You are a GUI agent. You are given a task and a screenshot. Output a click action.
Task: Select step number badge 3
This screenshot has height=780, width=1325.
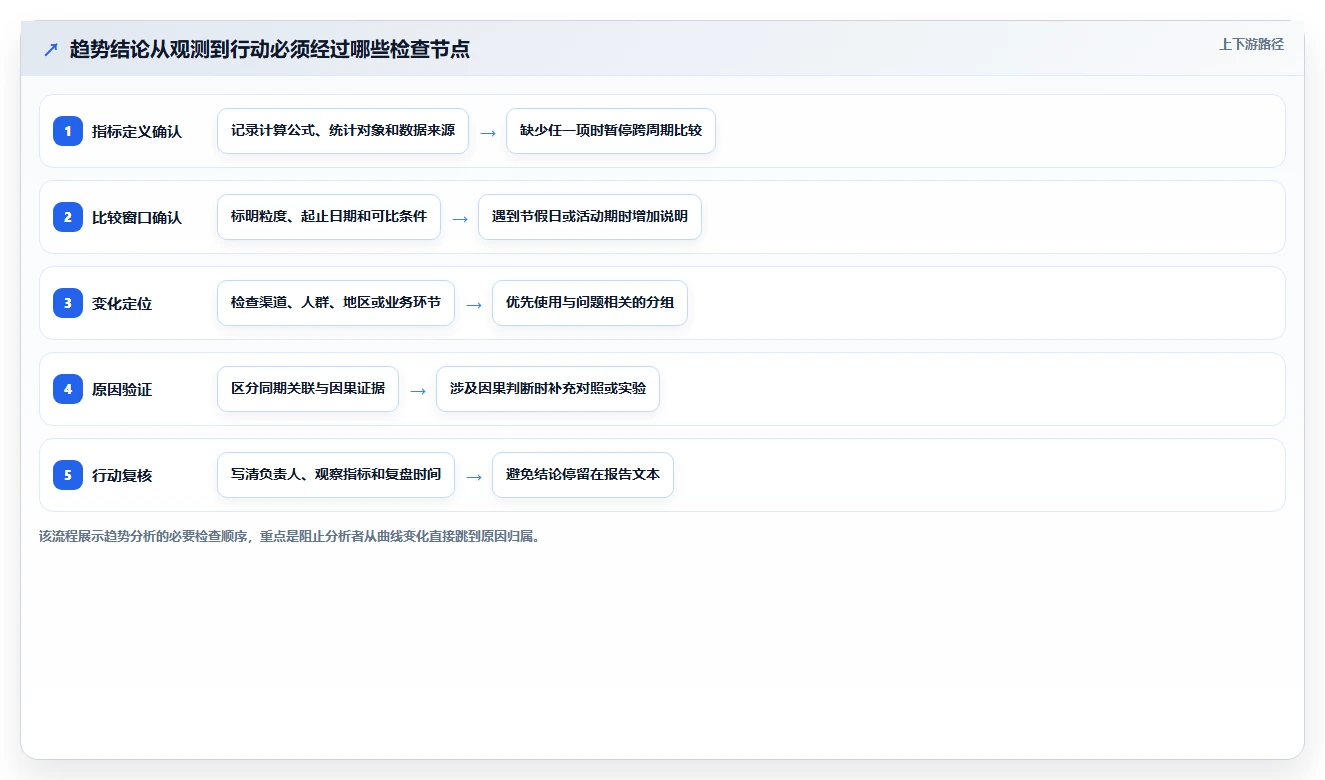click(68, 303)
